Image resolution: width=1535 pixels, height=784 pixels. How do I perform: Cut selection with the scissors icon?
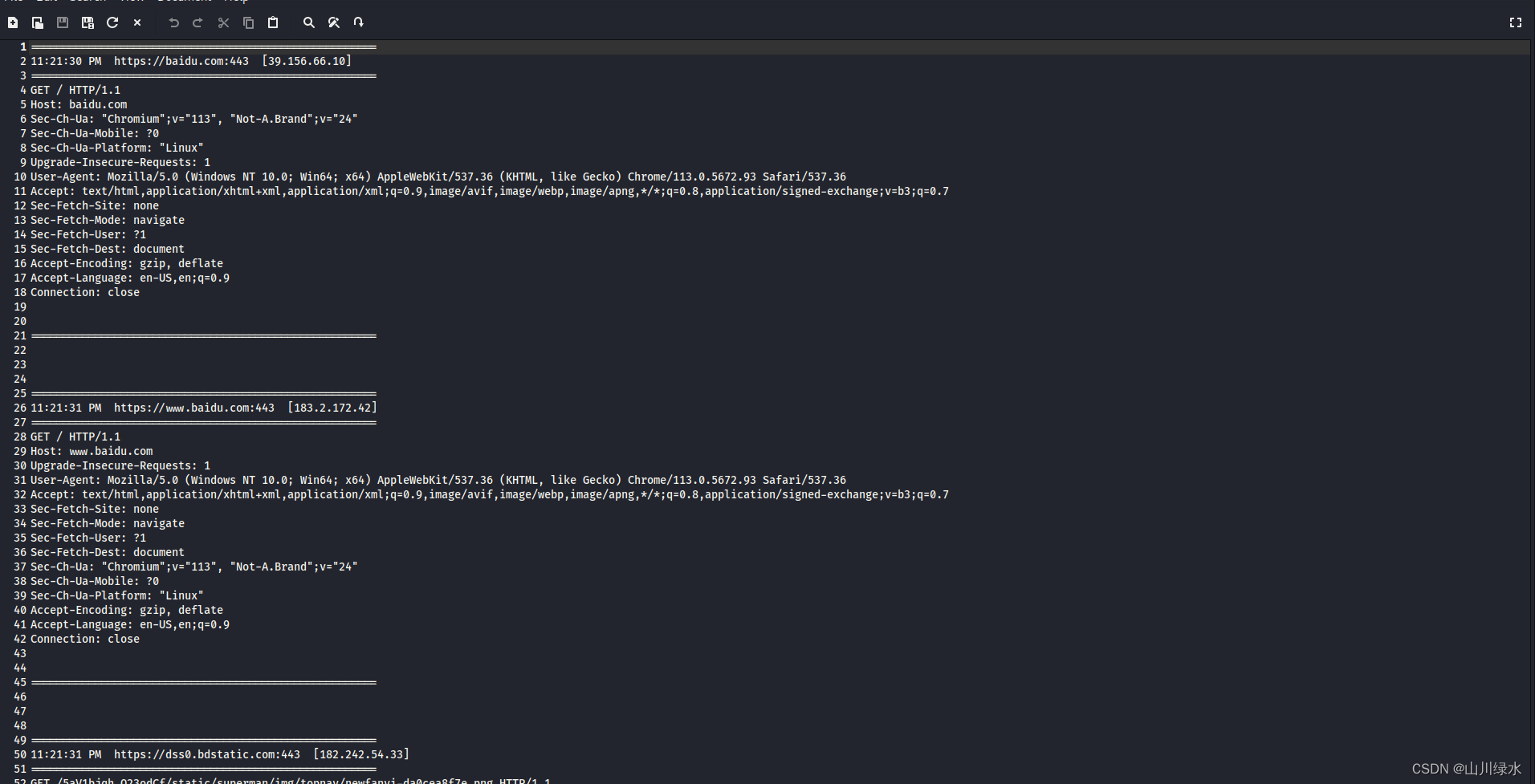pos(223,22)
